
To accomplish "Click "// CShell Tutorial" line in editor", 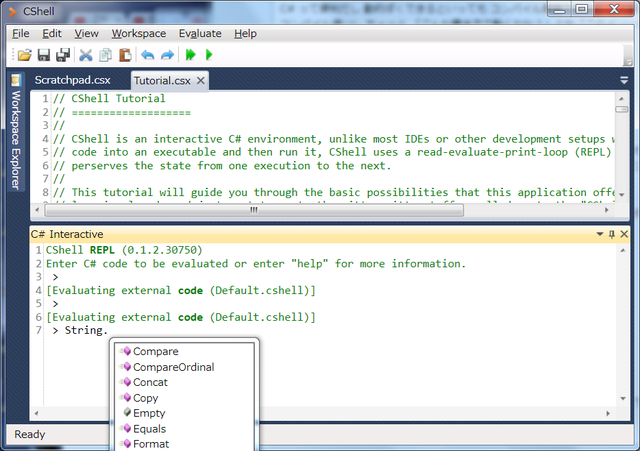I will [109, 98].
